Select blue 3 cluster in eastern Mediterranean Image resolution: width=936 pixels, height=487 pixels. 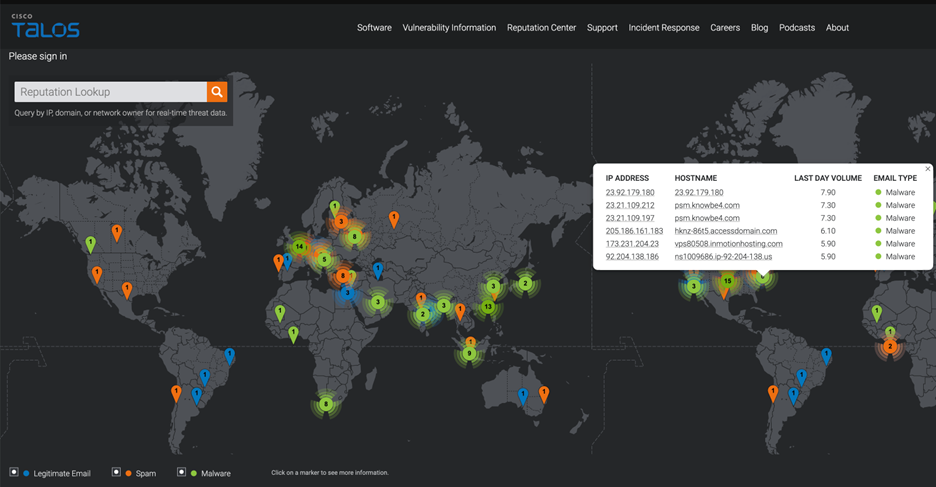point(347,293)
